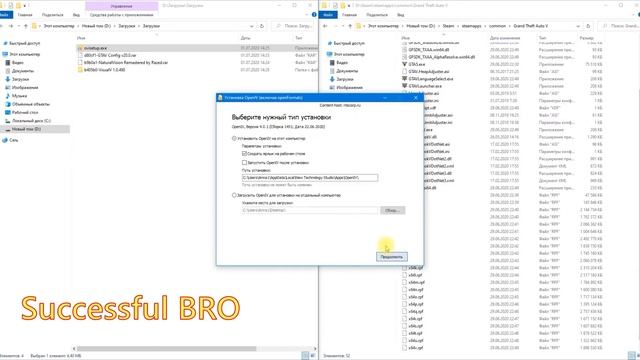Expand address history dropdown in right window
Screen dimensions: 640x360
[x=578, y=26]
